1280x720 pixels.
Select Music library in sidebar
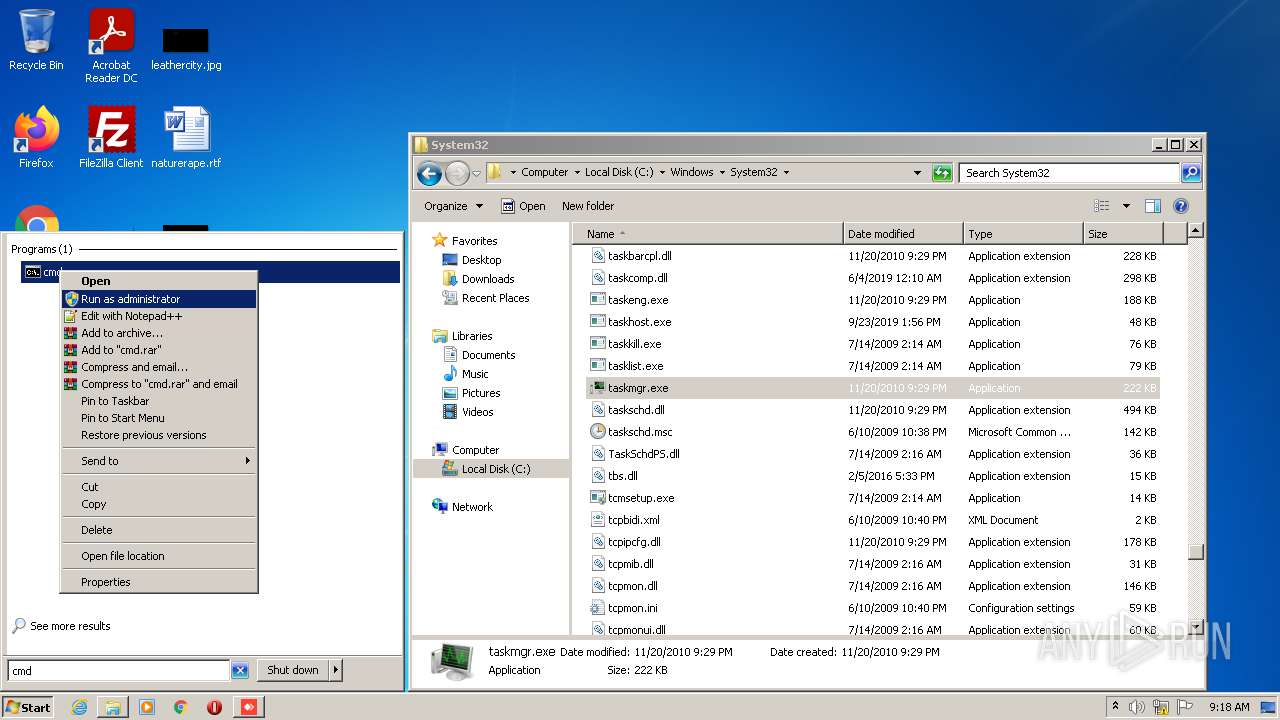pyautogui.click(x=475, y=374)
